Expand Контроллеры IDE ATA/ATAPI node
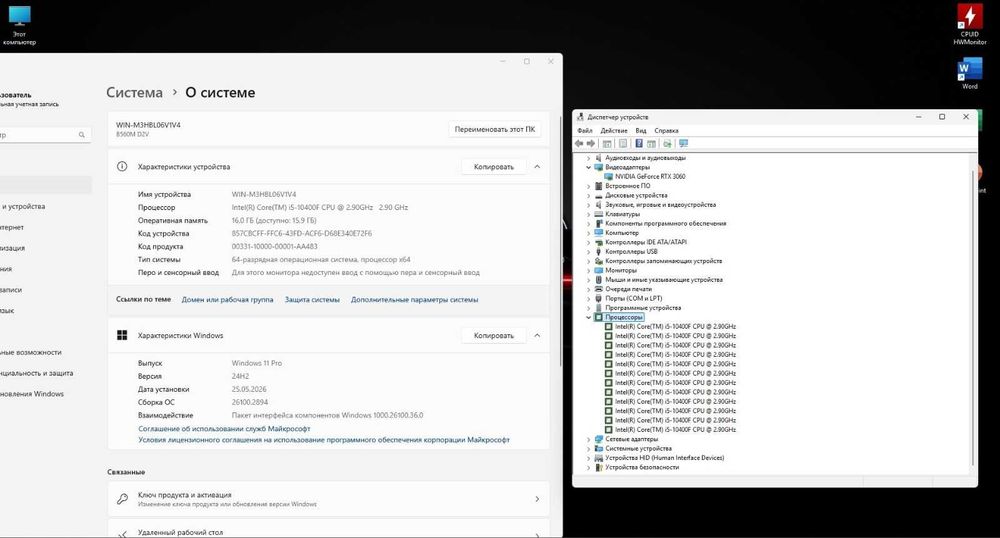1000x538 pixels. 589,242
